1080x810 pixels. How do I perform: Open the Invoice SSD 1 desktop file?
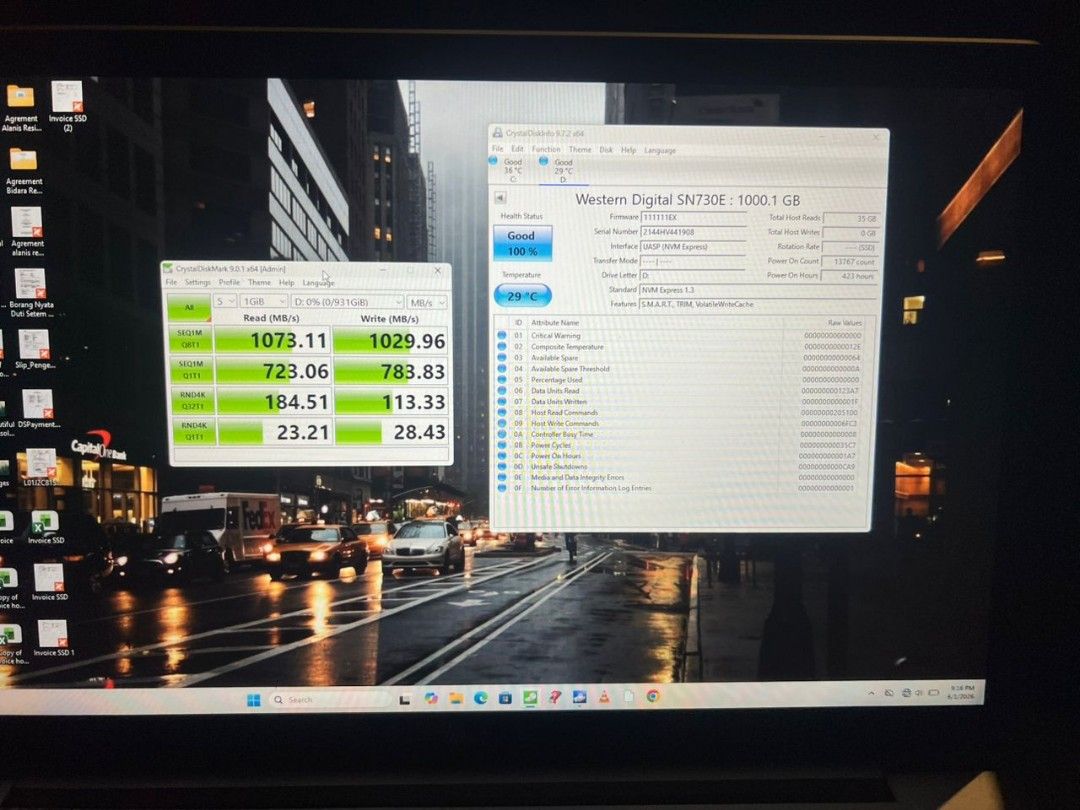54,638
